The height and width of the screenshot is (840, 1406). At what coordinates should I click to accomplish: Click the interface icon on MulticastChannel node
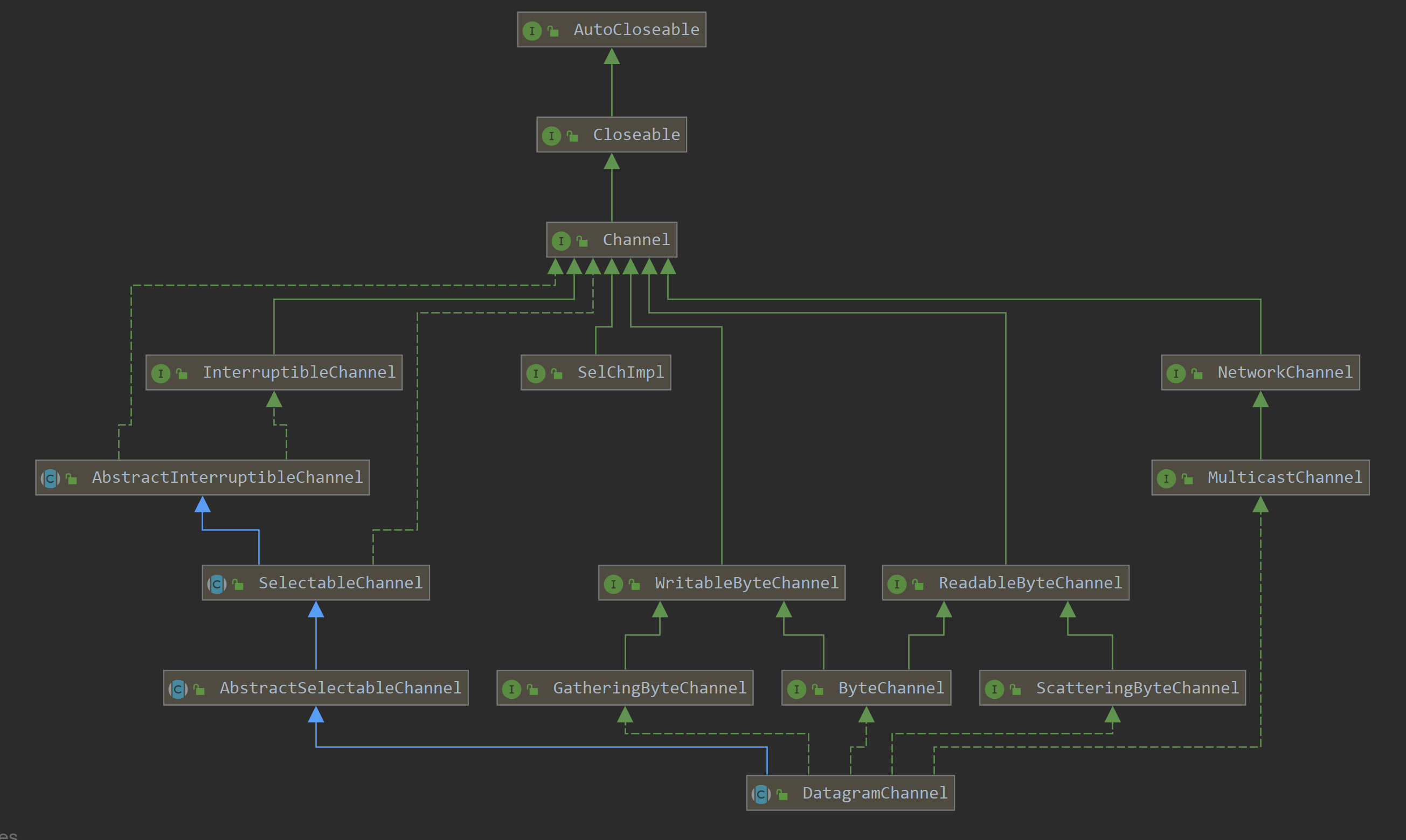(1166, 479)
